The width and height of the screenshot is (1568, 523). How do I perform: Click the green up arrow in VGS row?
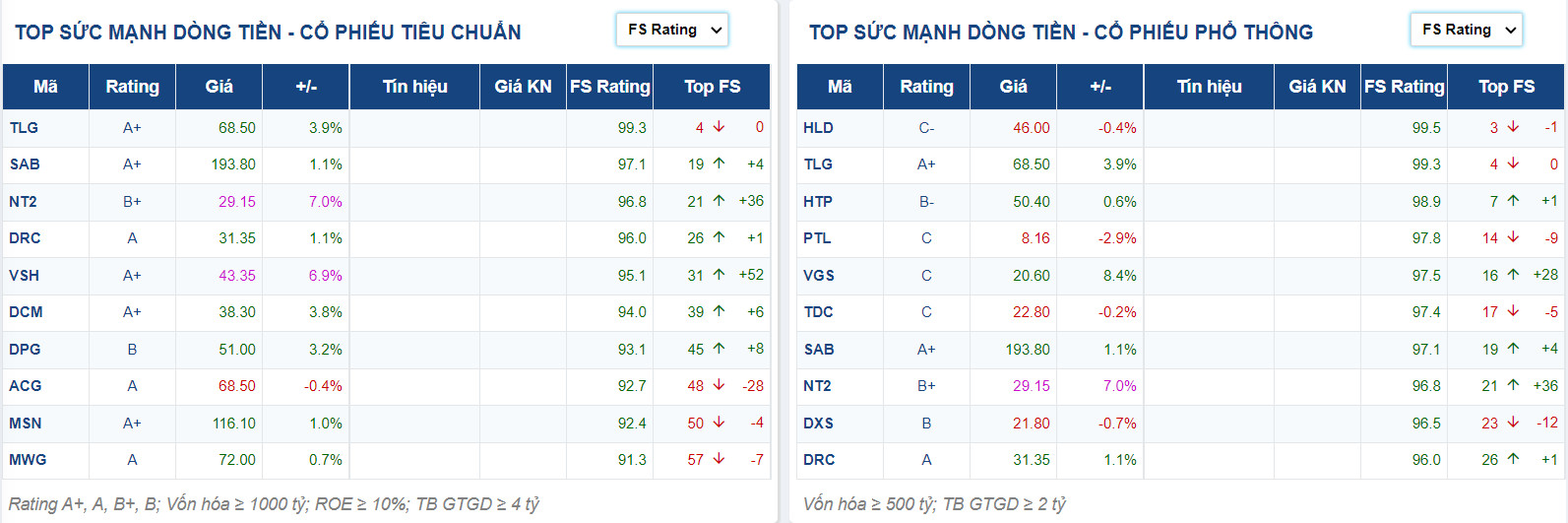click(1513, 275)
